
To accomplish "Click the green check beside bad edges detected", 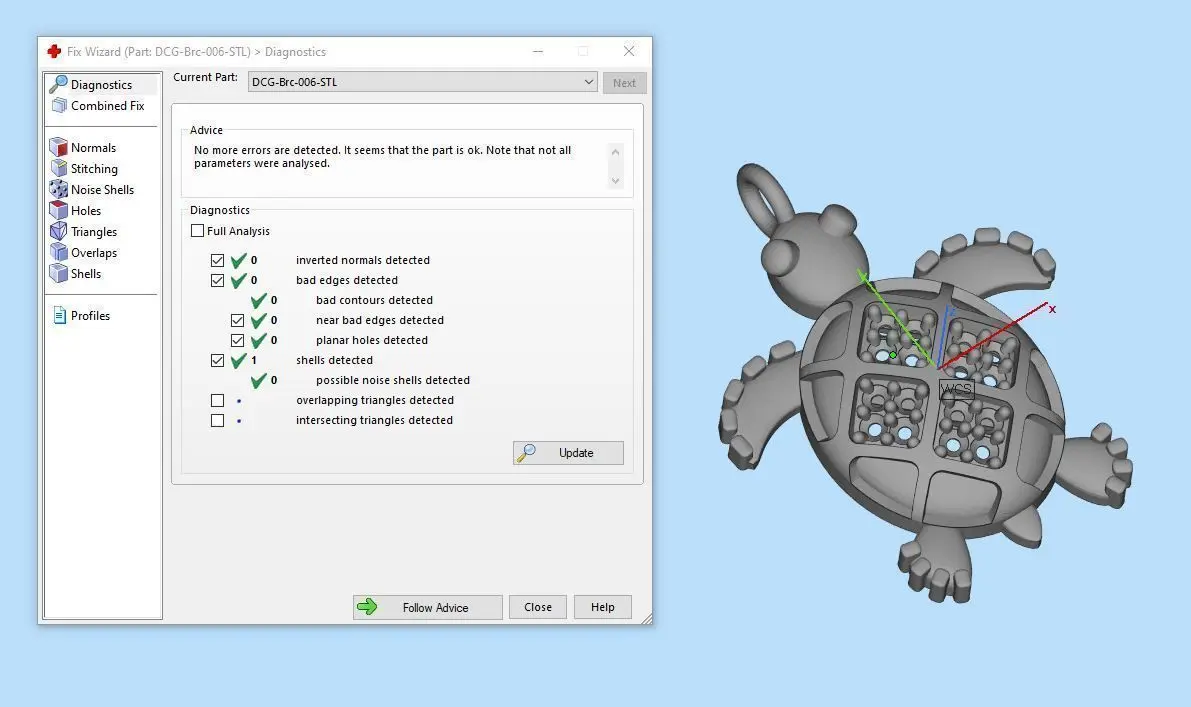I will [x=239, y=280].
